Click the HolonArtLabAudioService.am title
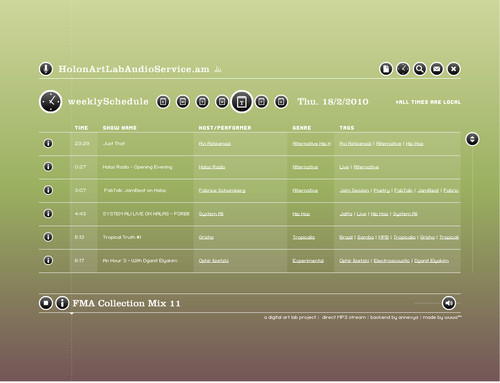The height and width of the screenshot is (383, 500). click(x=134, y=69)
